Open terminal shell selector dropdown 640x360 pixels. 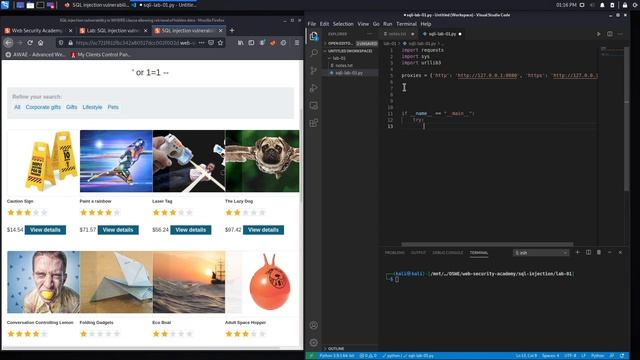541,253
